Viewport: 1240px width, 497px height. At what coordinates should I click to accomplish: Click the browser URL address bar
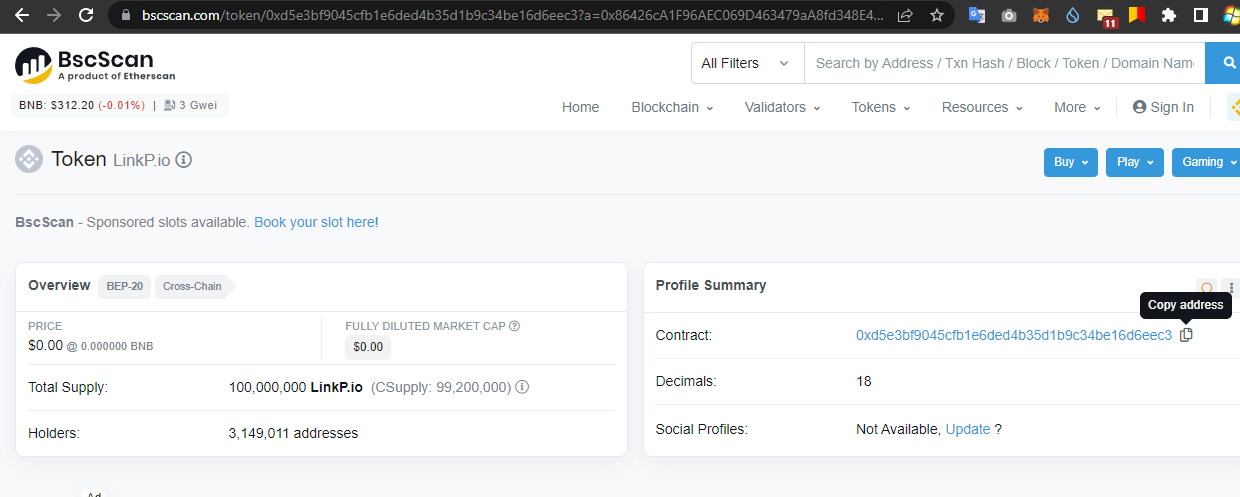point(512,15)
